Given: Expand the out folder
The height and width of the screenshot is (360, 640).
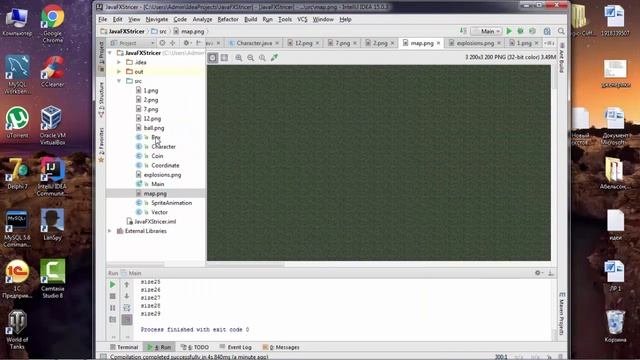Looking at the screenshot, I should coord(119,71).
